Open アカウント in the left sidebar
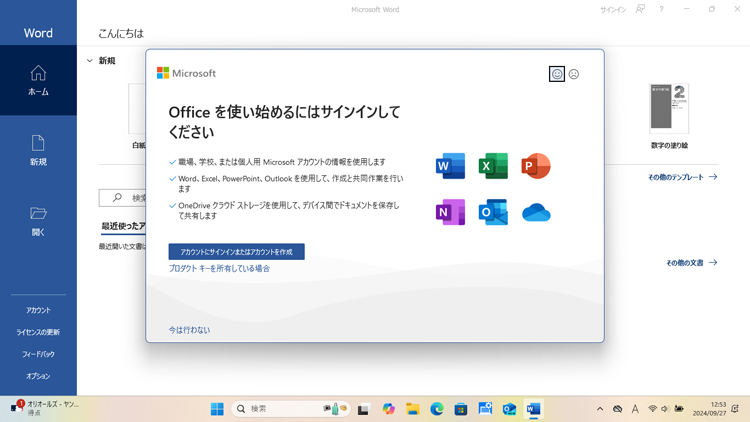The image size is (750, 422). (38, 310)
